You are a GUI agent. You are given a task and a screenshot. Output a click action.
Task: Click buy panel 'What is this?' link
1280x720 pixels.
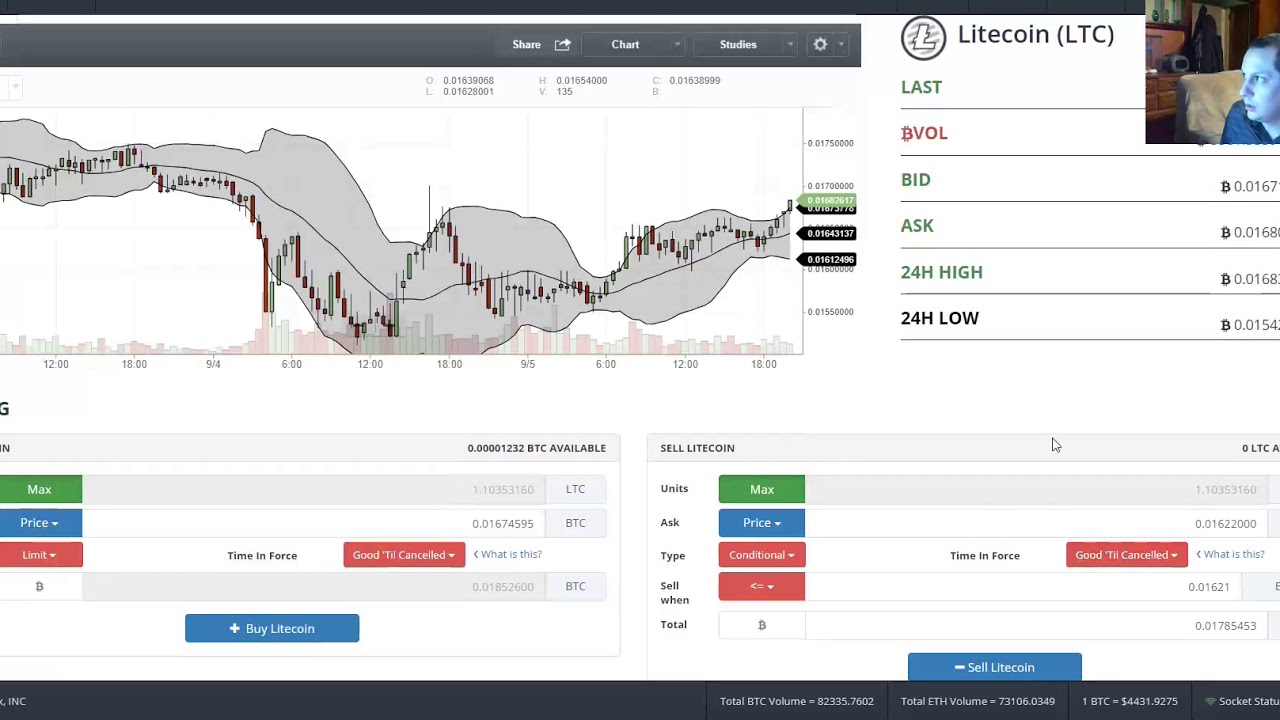[508, 554]
